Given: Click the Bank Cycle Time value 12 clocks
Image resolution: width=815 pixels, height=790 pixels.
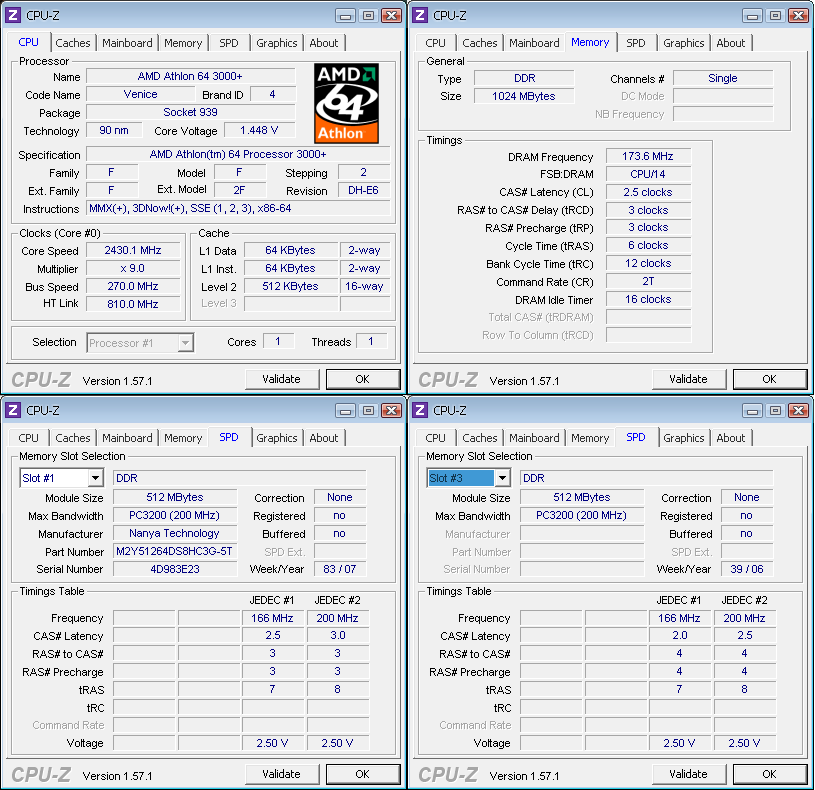Looking at the screenshot, I should (x=648, y=264).
